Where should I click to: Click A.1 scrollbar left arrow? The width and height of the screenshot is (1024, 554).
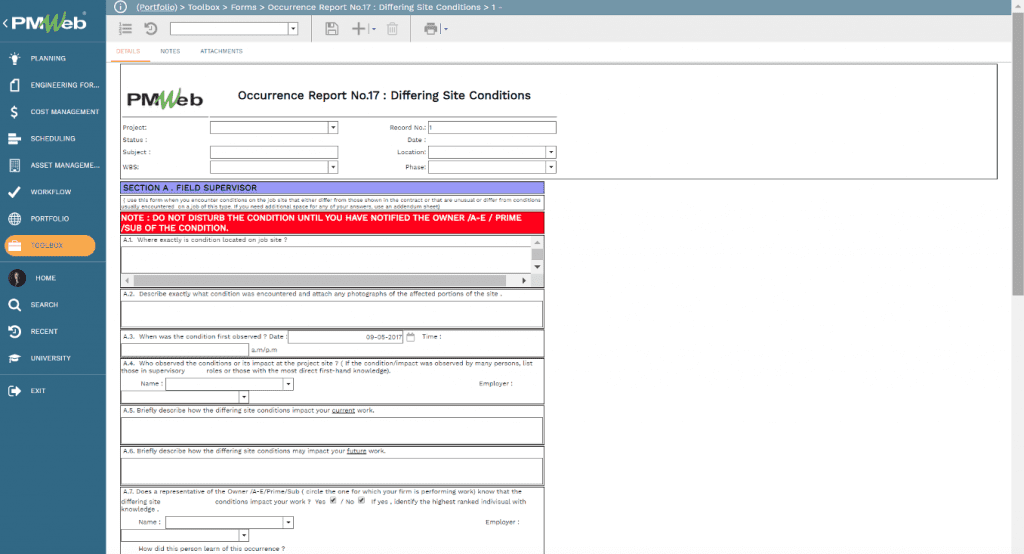127,280
